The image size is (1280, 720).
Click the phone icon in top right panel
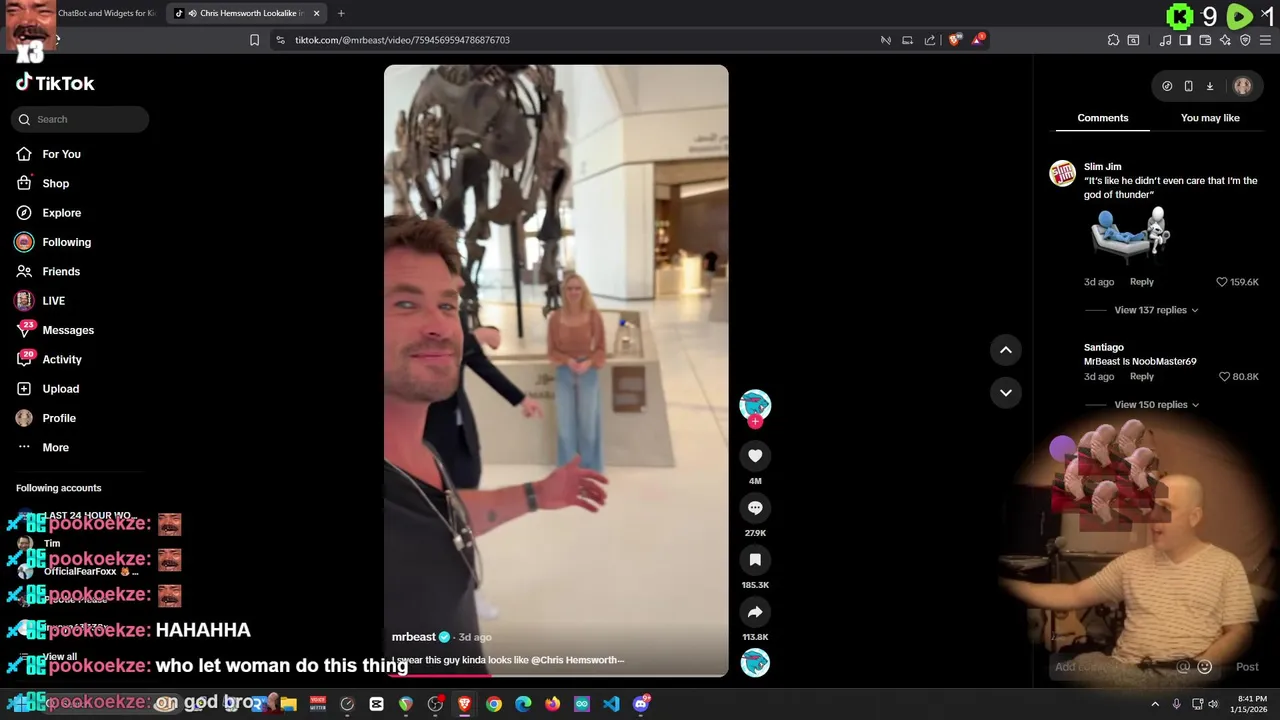pos(1188,86)
